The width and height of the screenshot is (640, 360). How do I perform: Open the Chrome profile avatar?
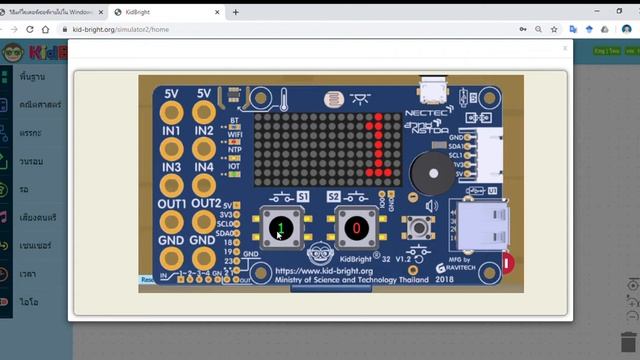click(x=627, y=29)
